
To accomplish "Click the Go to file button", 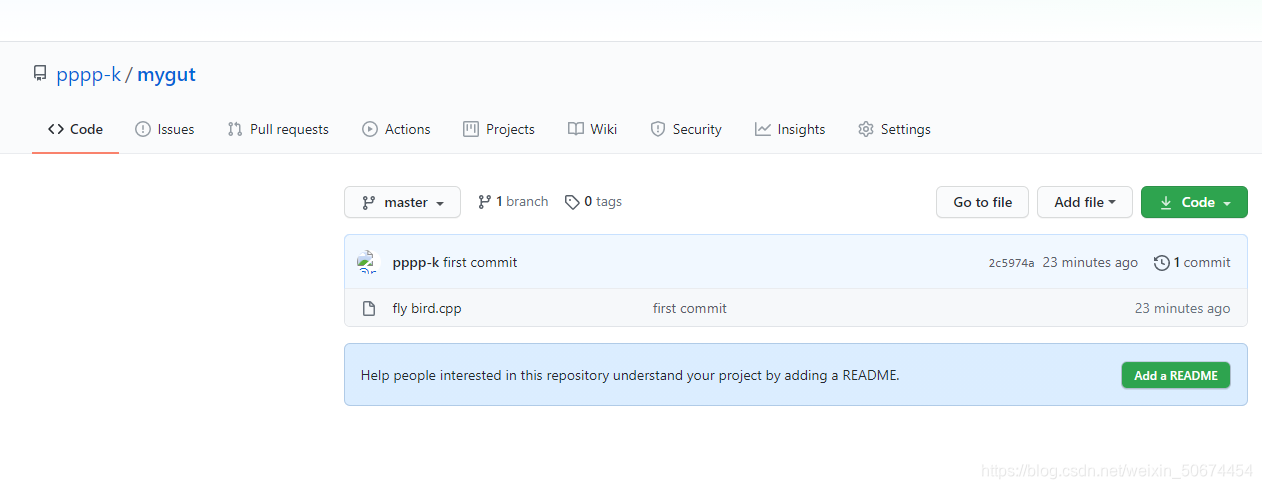I will [x=982, y=202].
